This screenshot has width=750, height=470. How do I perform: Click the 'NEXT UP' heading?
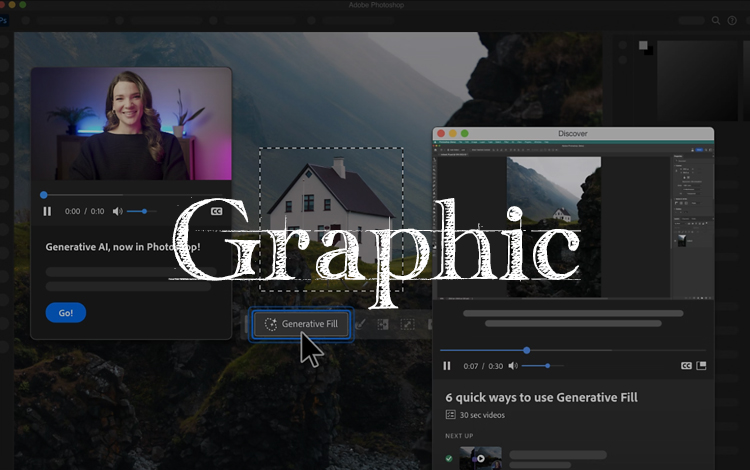coord(459,436)
